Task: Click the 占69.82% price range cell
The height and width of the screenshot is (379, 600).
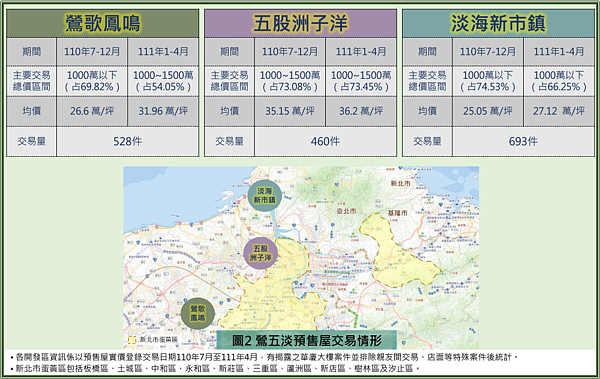Action: pos(92,81)
